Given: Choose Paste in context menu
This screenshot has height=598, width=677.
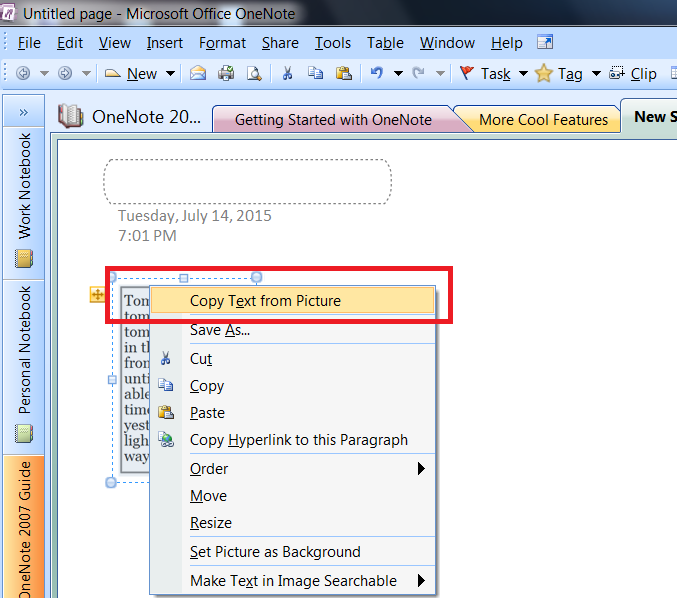Looking at the screenshot, I should [292, 413].
